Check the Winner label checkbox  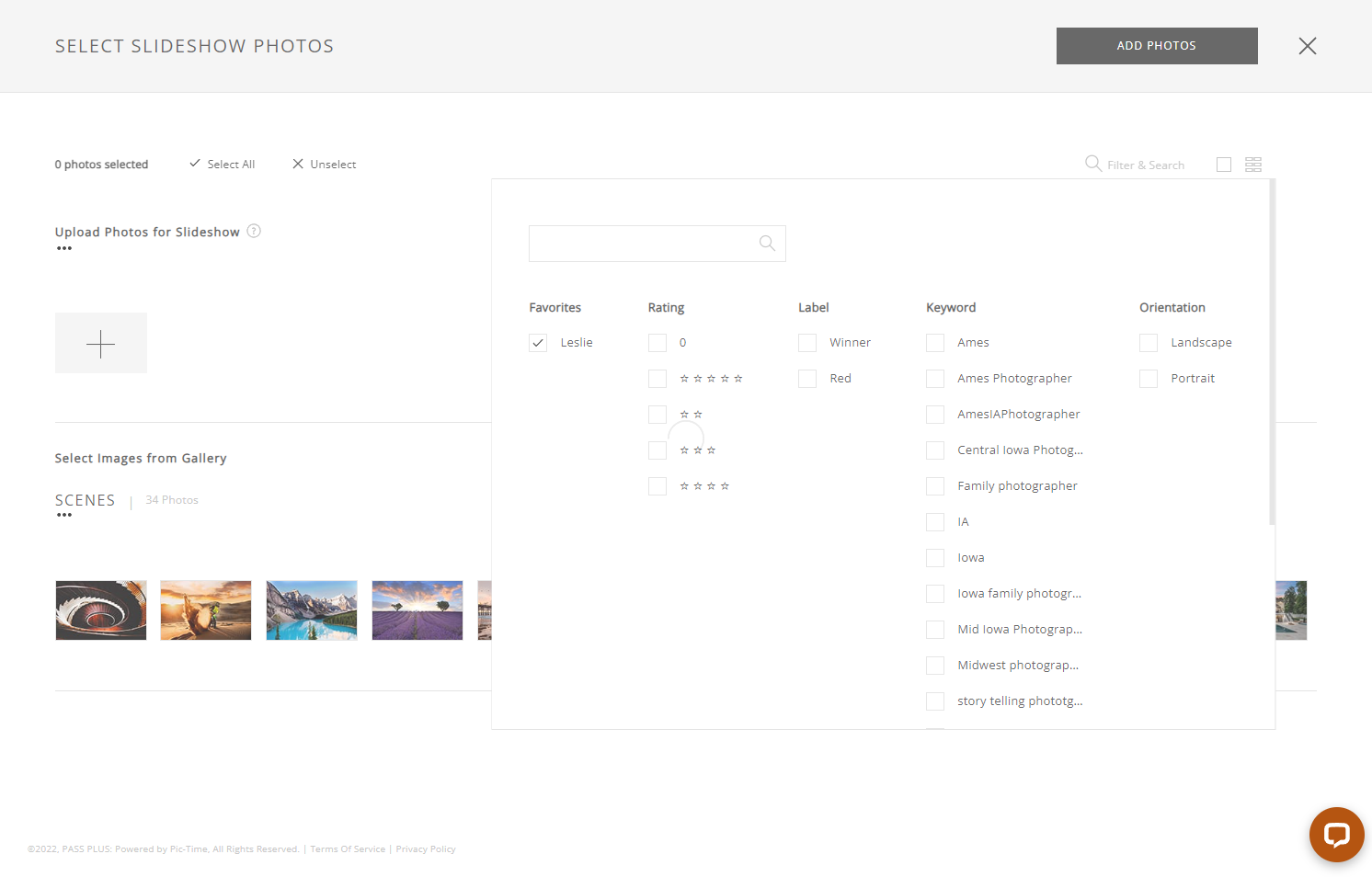[807, 343]
